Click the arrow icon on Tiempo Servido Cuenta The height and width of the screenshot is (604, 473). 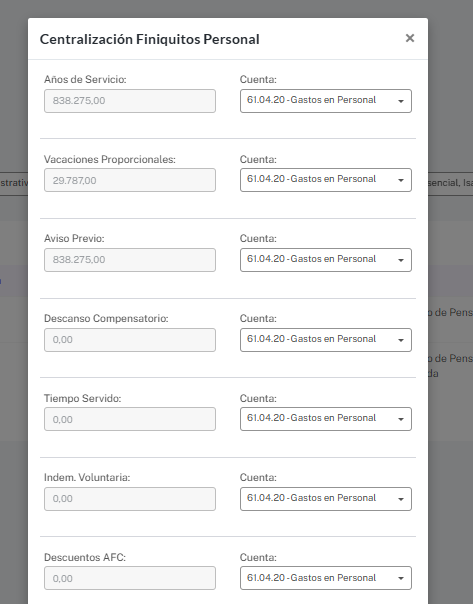401,419
